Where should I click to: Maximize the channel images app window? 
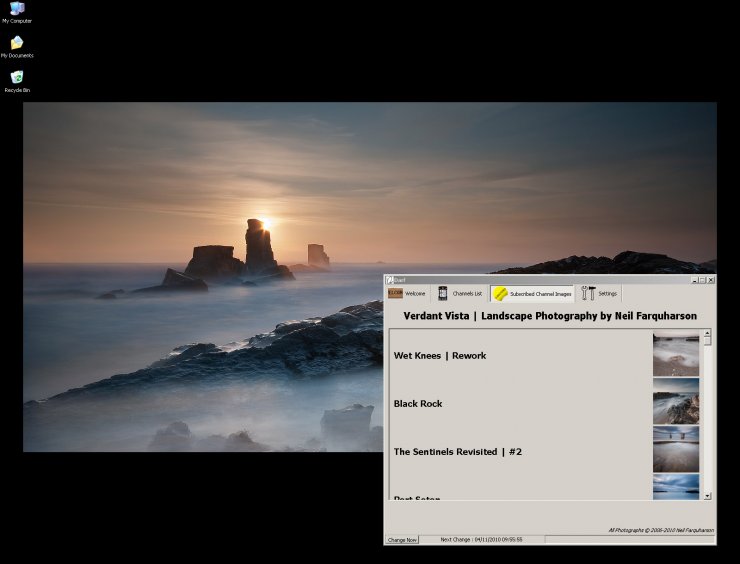(x=703, y=280)
